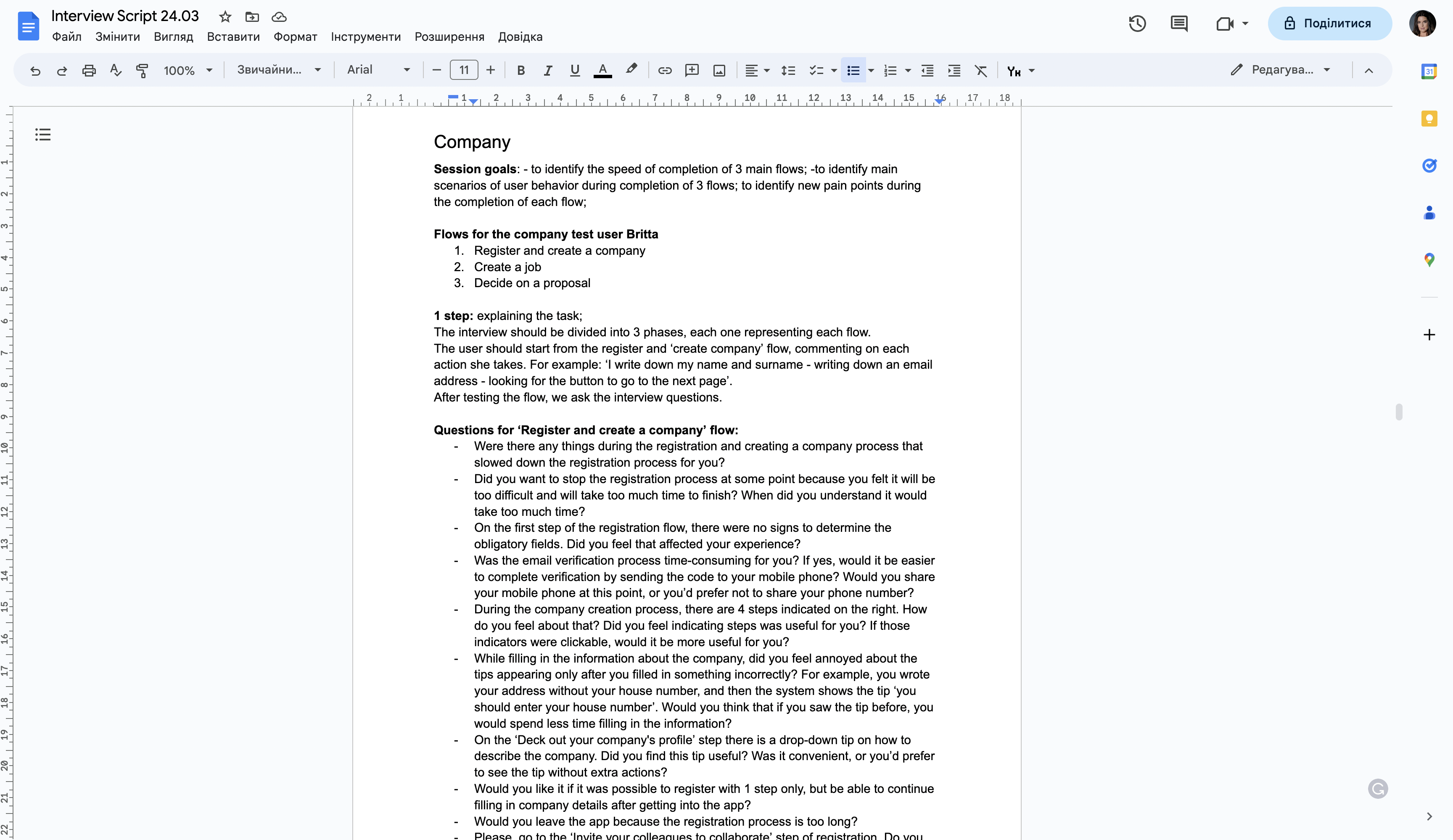The width and height of the screenshot is (1453, 840).
Task: Open Google Keep side panel
Action: click(1429, 119)
